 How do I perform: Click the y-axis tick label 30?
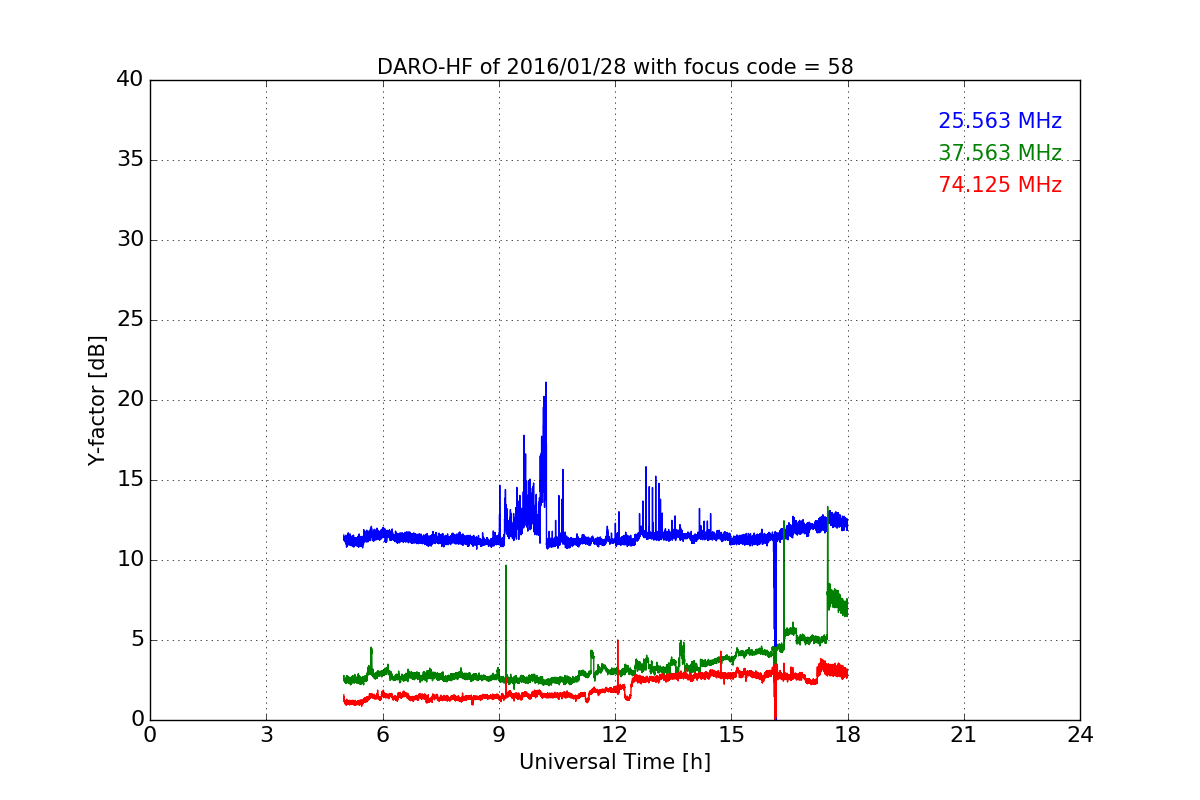click(130, 240)
